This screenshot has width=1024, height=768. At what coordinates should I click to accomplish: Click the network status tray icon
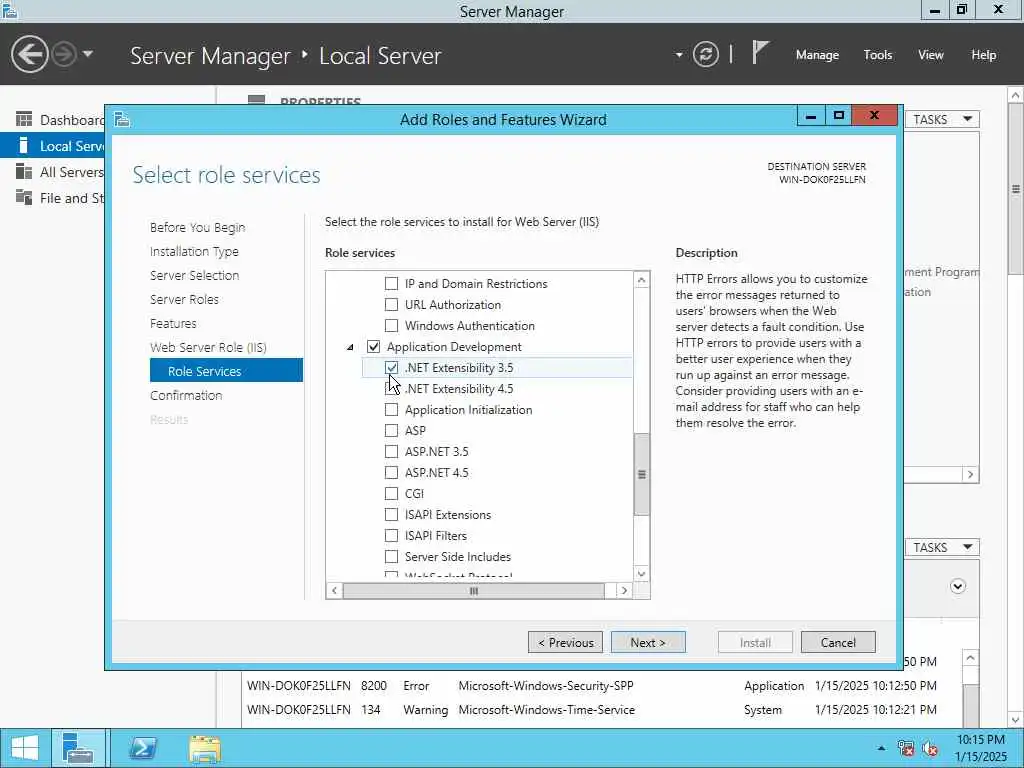point(906,748)
